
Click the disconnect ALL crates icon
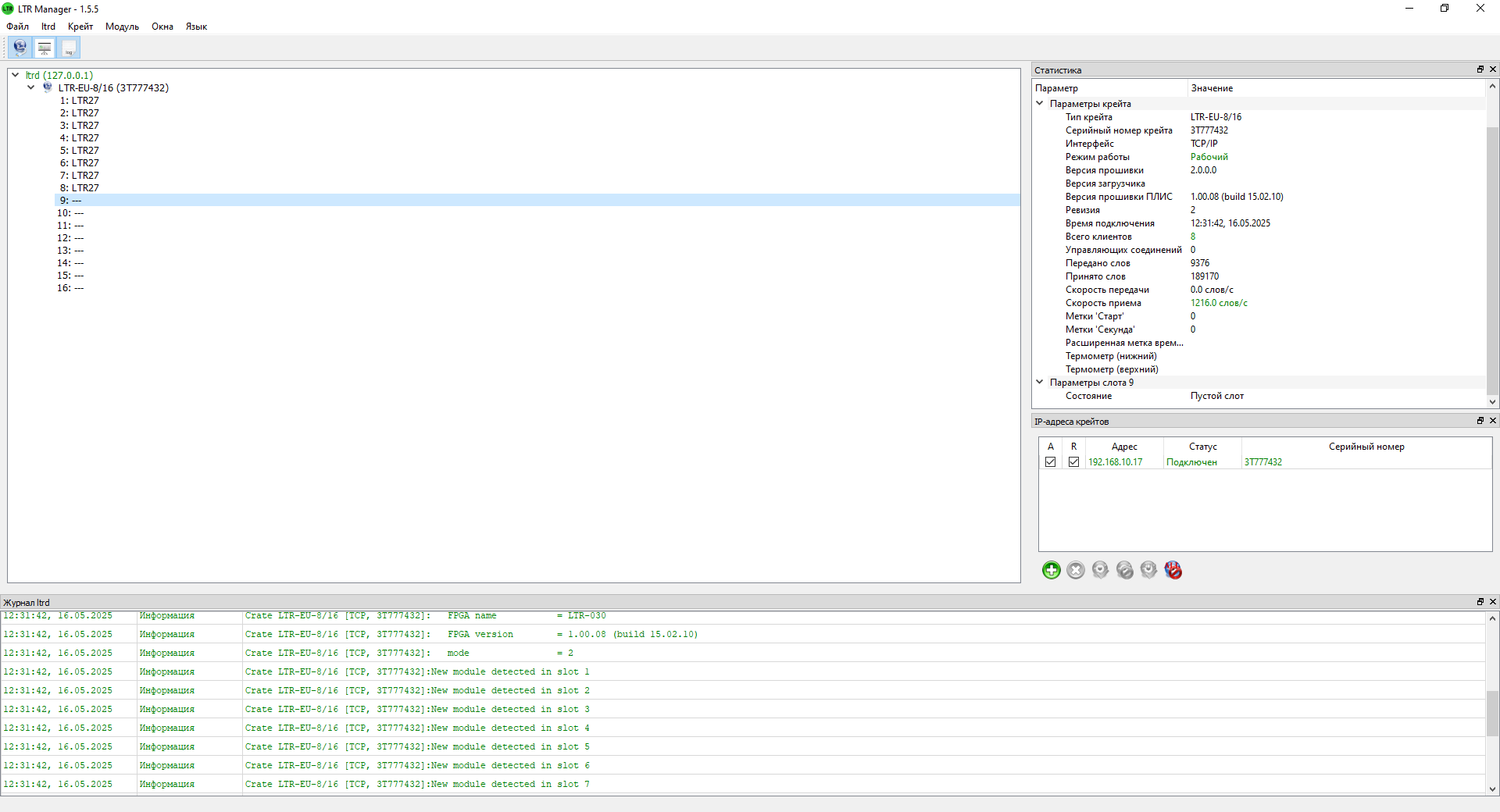point(1173,570)
